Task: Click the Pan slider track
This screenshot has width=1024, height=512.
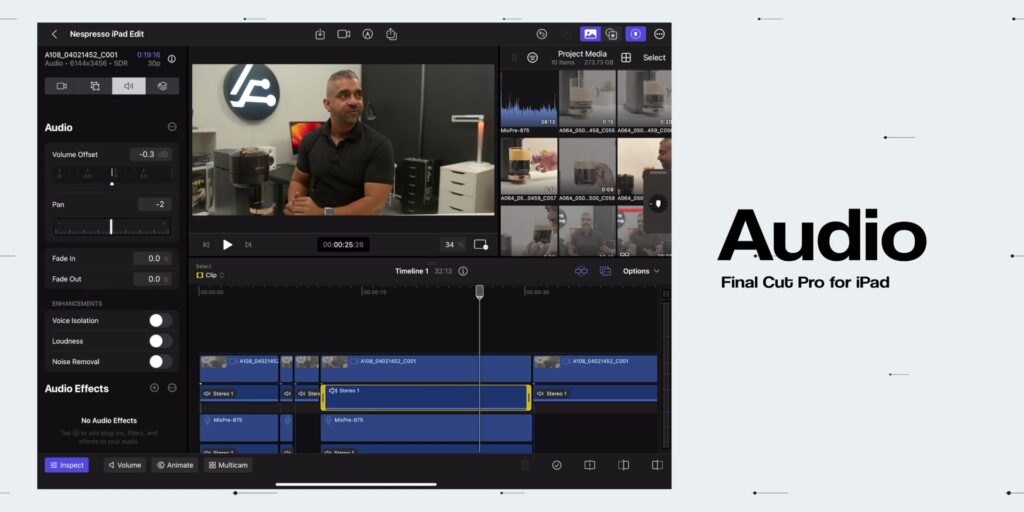Action: 112,227
